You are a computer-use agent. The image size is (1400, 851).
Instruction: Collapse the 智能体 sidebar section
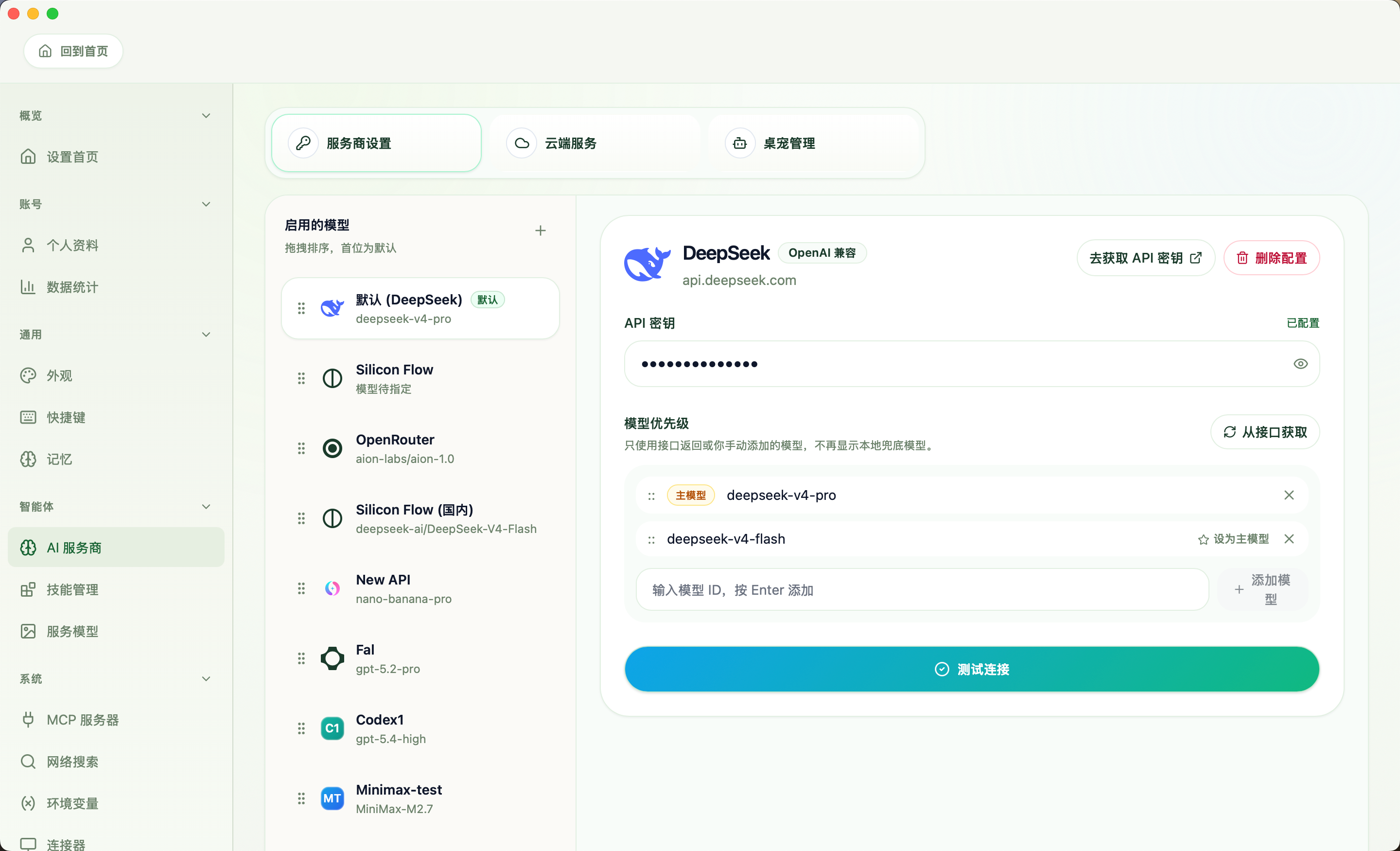[206, 506]
